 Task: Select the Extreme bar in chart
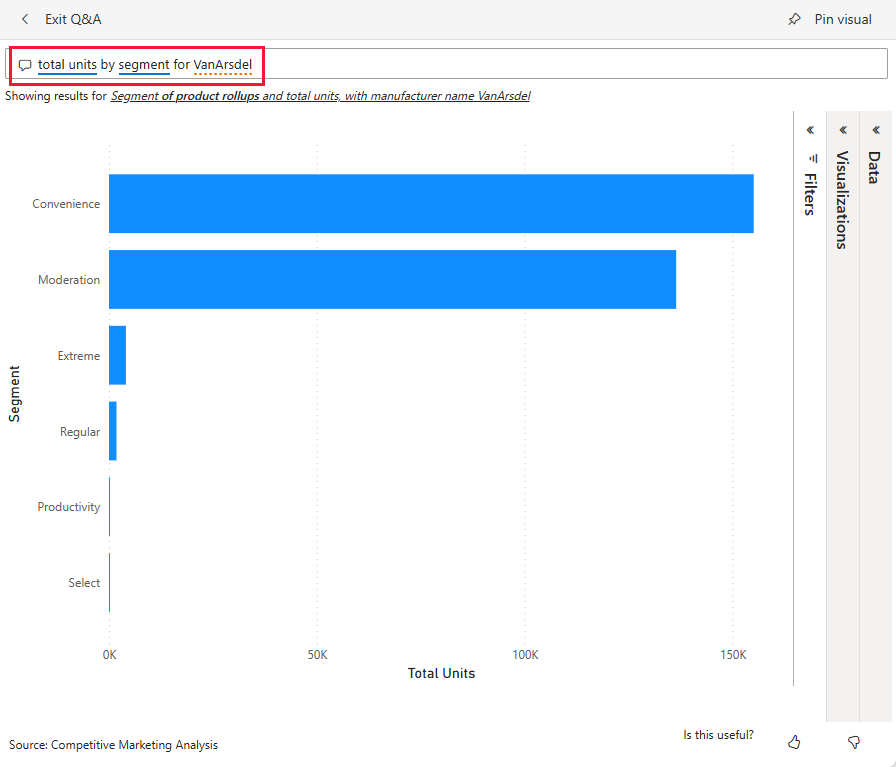tap(118, 355)
